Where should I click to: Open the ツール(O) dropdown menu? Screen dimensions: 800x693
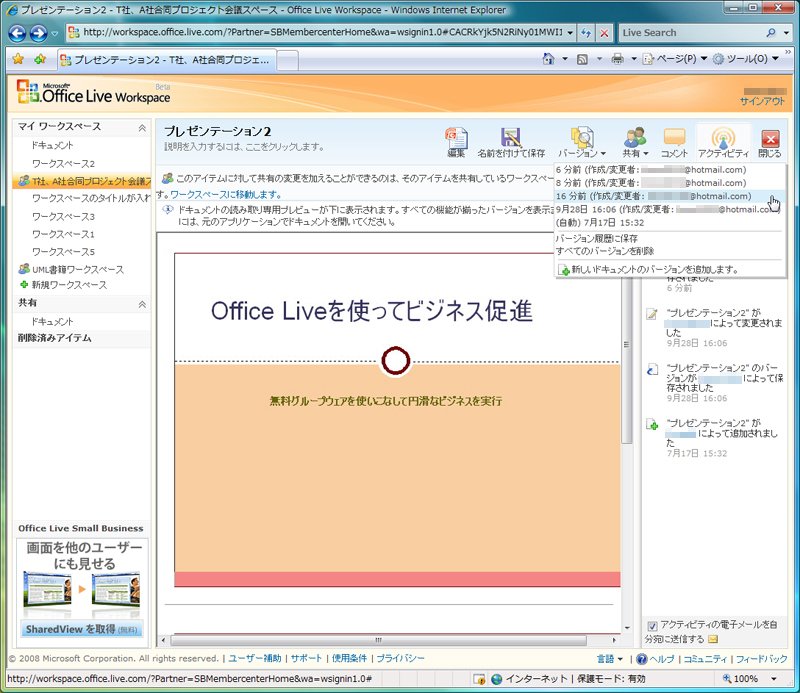click(745, 59)
